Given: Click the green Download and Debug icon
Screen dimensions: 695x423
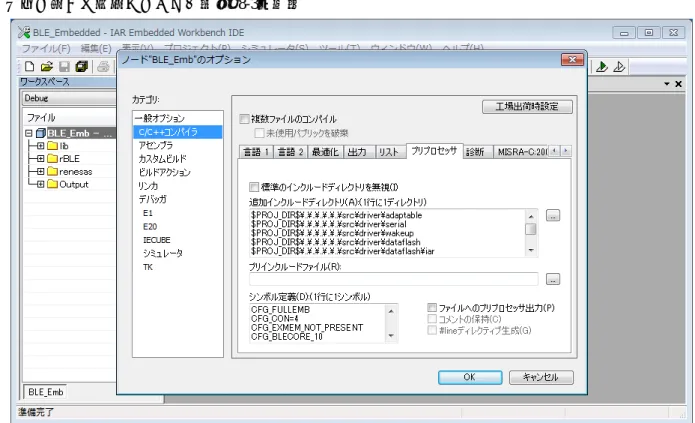Looking at the screenshot, I should (x=602, y=67).
